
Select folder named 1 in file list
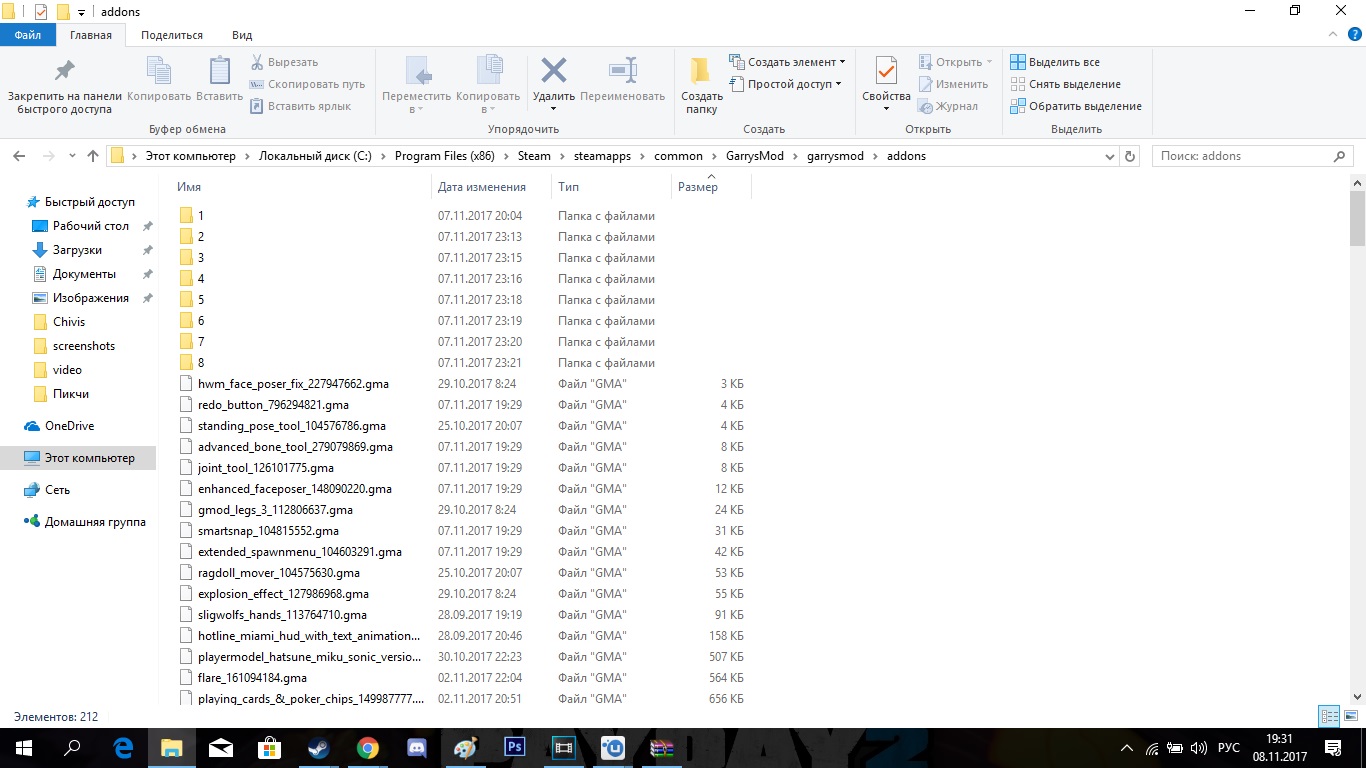(200, 216)
